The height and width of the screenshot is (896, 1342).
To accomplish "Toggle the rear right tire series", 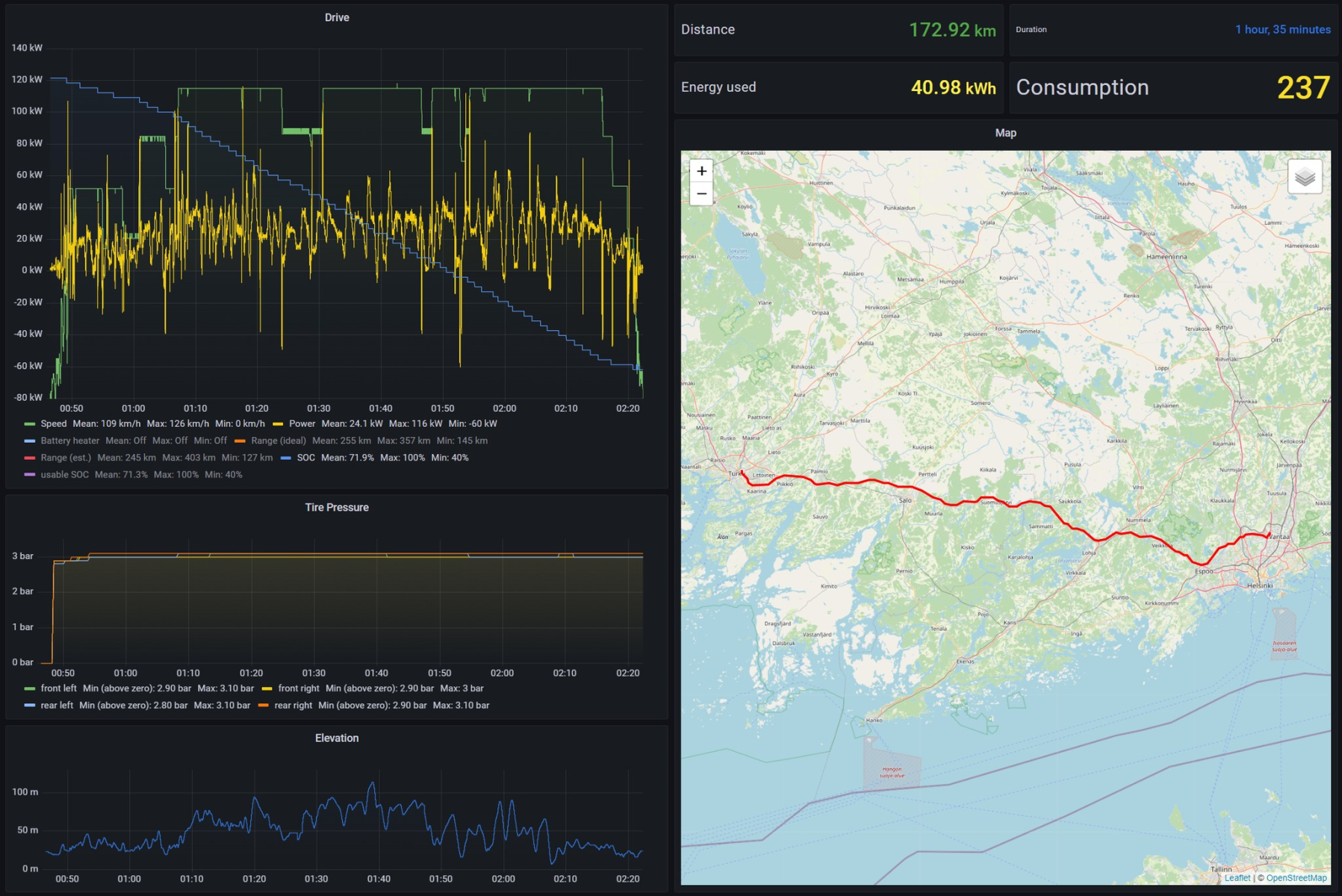I will 293,705.
